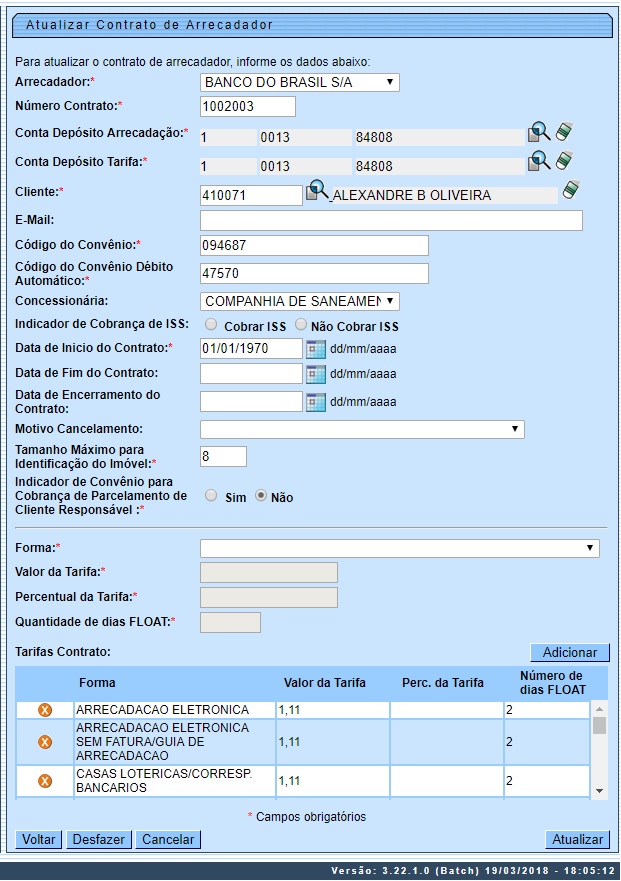Remove the CASAS LOTERICAS tariff row
Image resolution: width=621 pixels, height=881 pixels.
(45, 781)
